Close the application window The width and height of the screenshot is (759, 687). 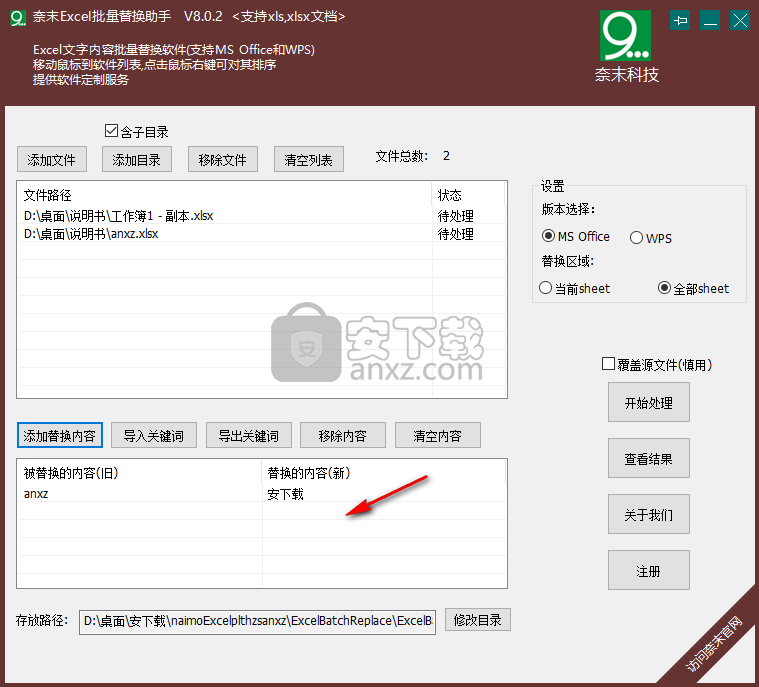[740, 21]
